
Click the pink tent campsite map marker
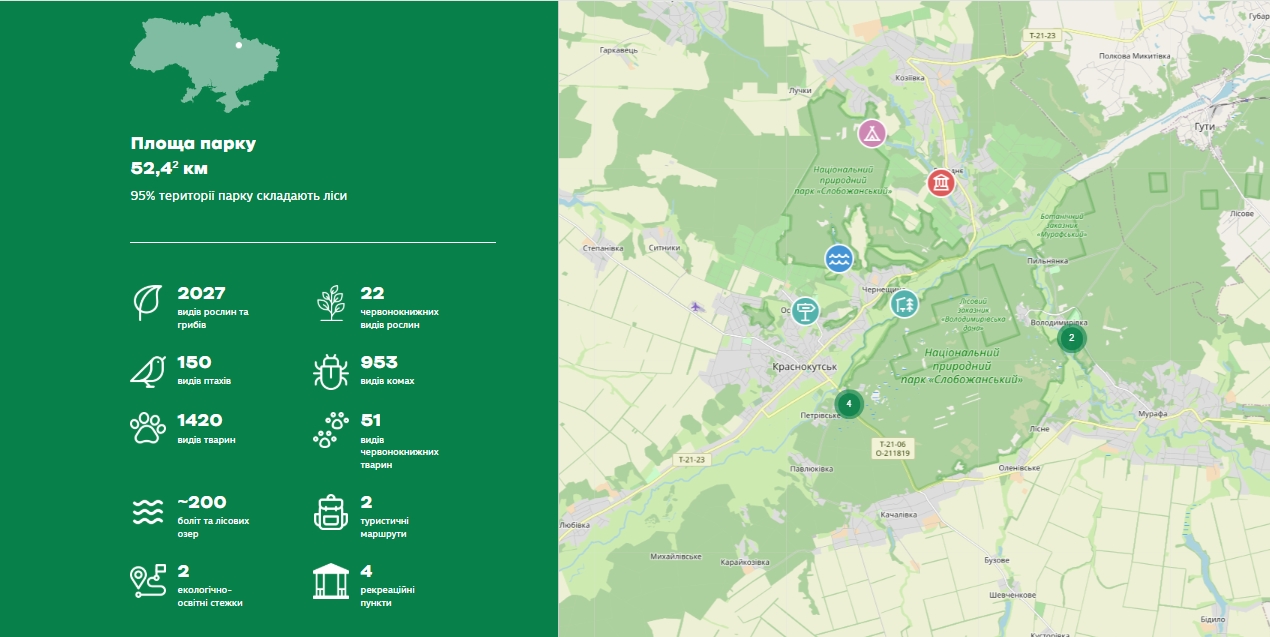tap(872, 133)
